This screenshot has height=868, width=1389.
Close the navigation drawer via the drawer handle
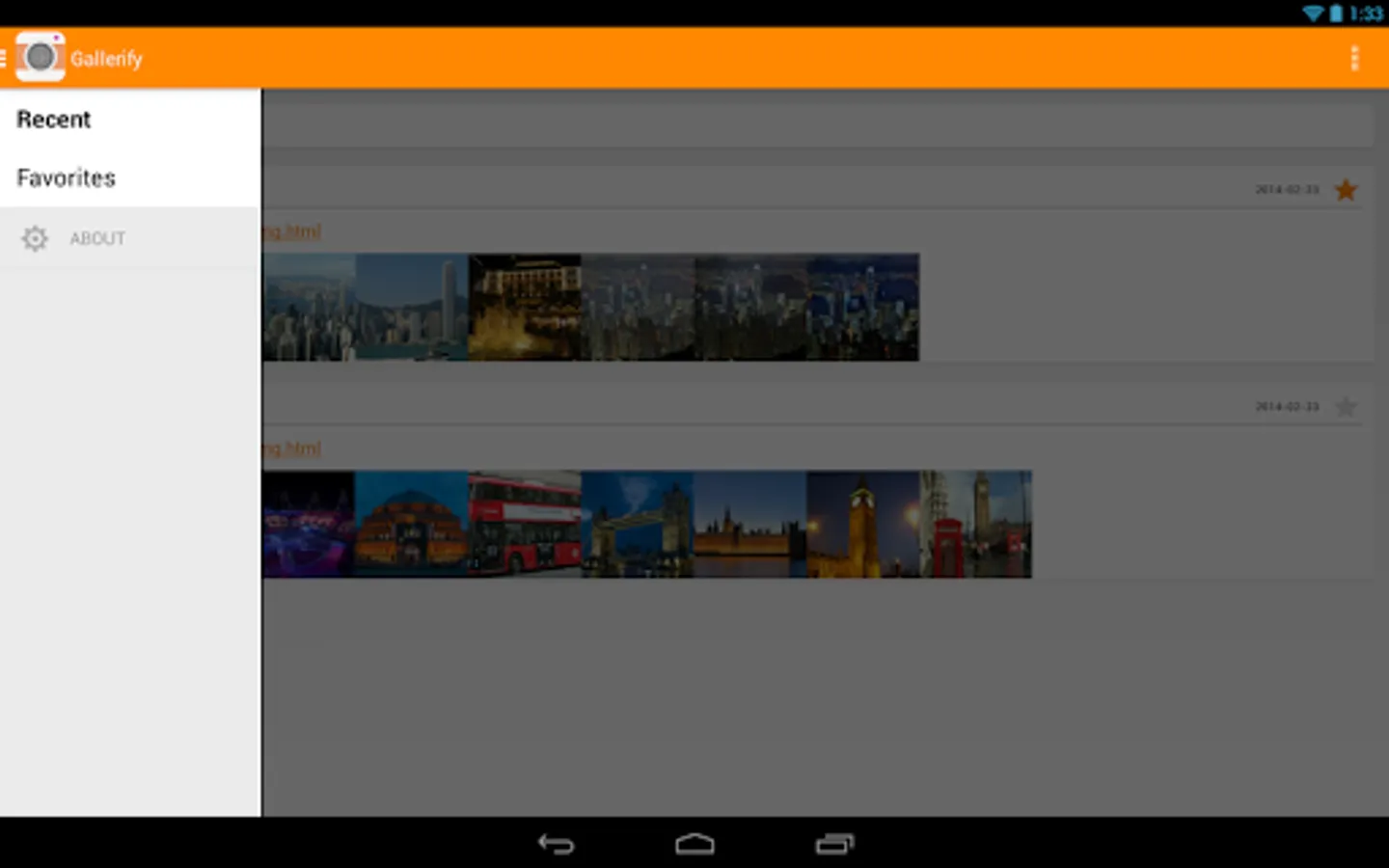pyautogui.click(x=4, y=59)
